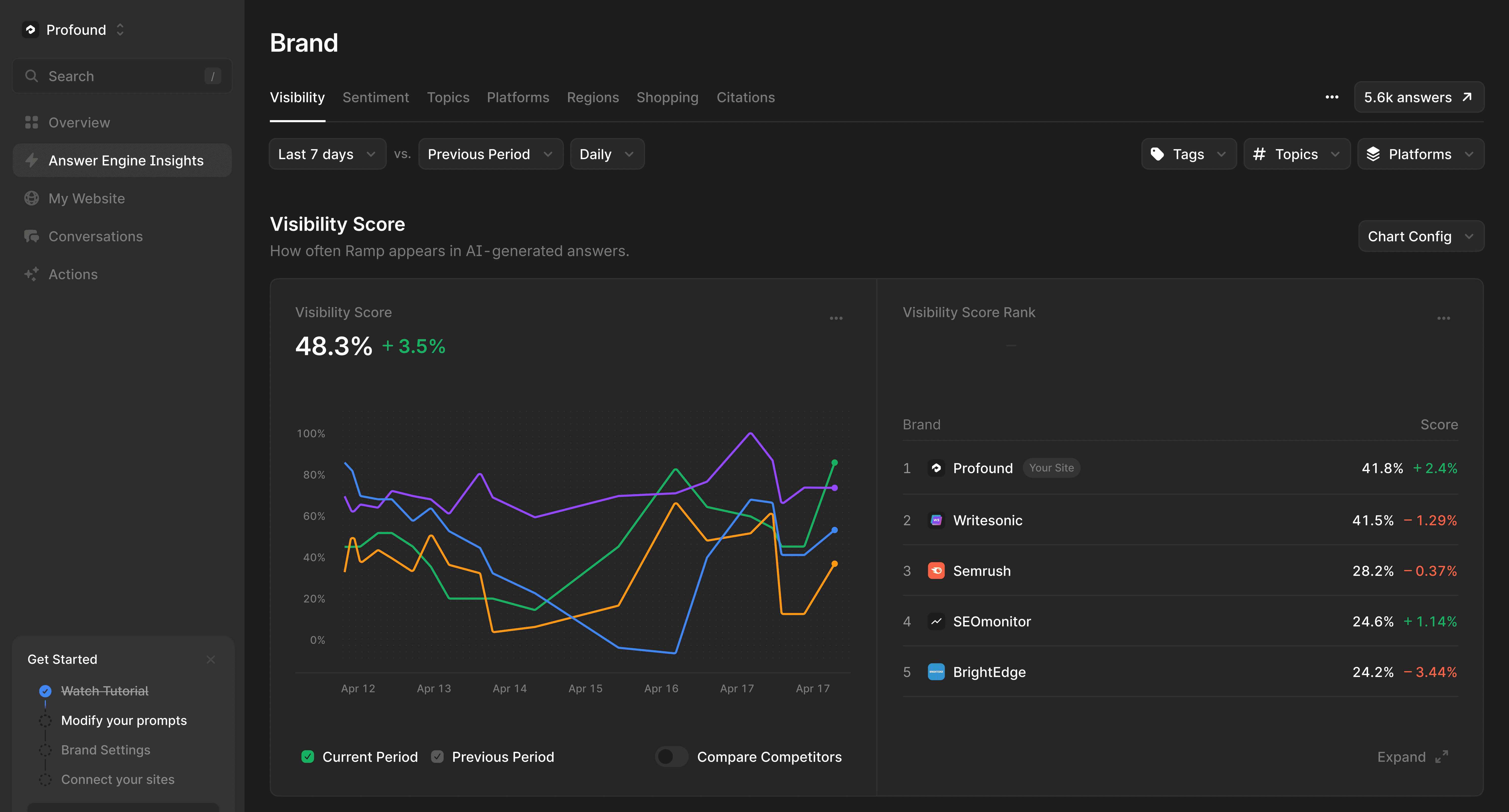Toggle the Current Period checkbox
Viewport: 1509px width, 812px height.
click(x=308, y=756)
